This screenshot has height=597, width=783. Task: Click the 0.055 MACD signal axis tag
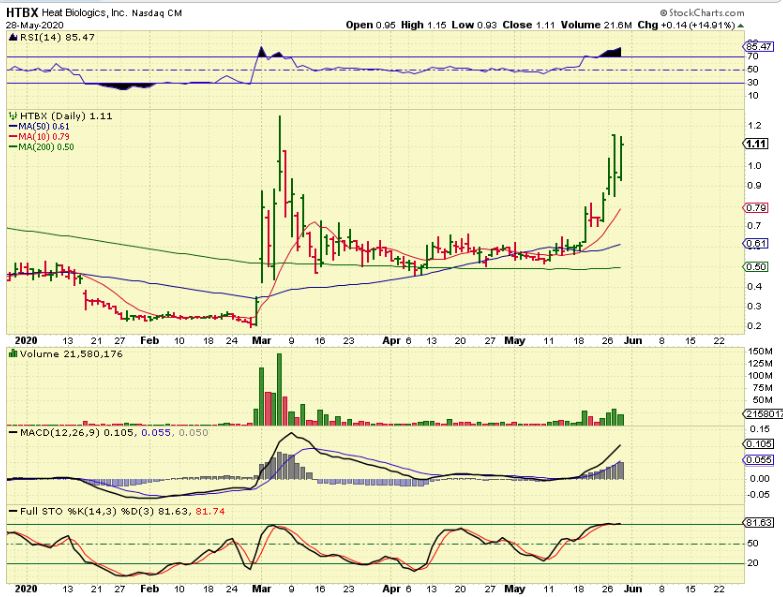[758, 460]
